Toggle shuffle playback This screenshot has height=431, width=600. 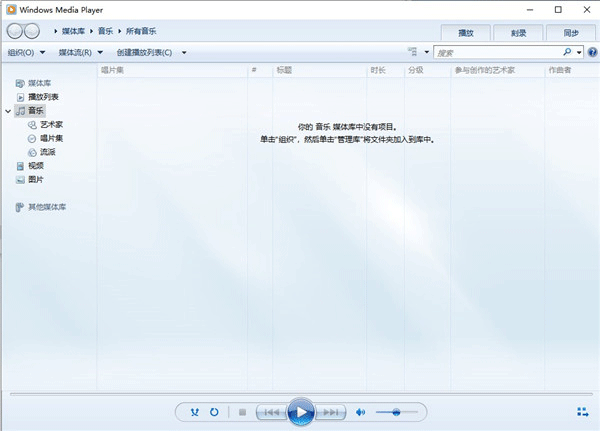(x=195, y=412)
